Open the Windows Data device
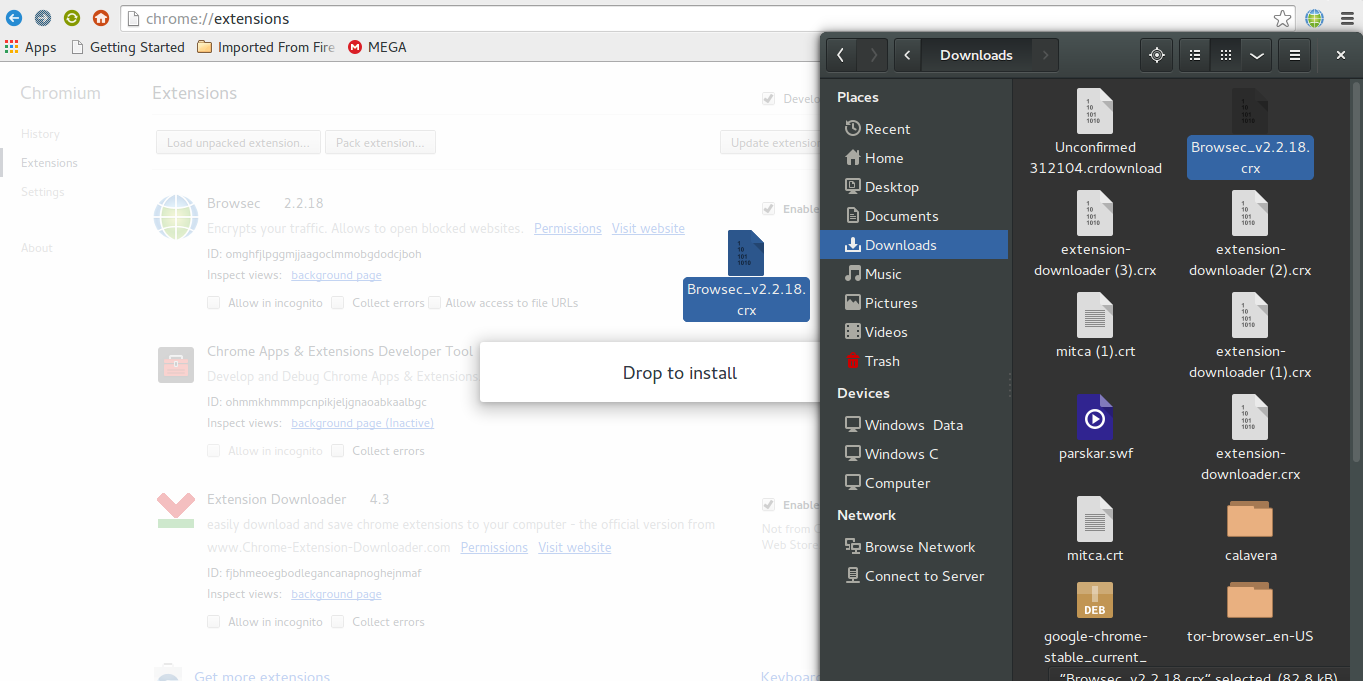Viewport: 1363px width, 681px height. click(914, 425)
